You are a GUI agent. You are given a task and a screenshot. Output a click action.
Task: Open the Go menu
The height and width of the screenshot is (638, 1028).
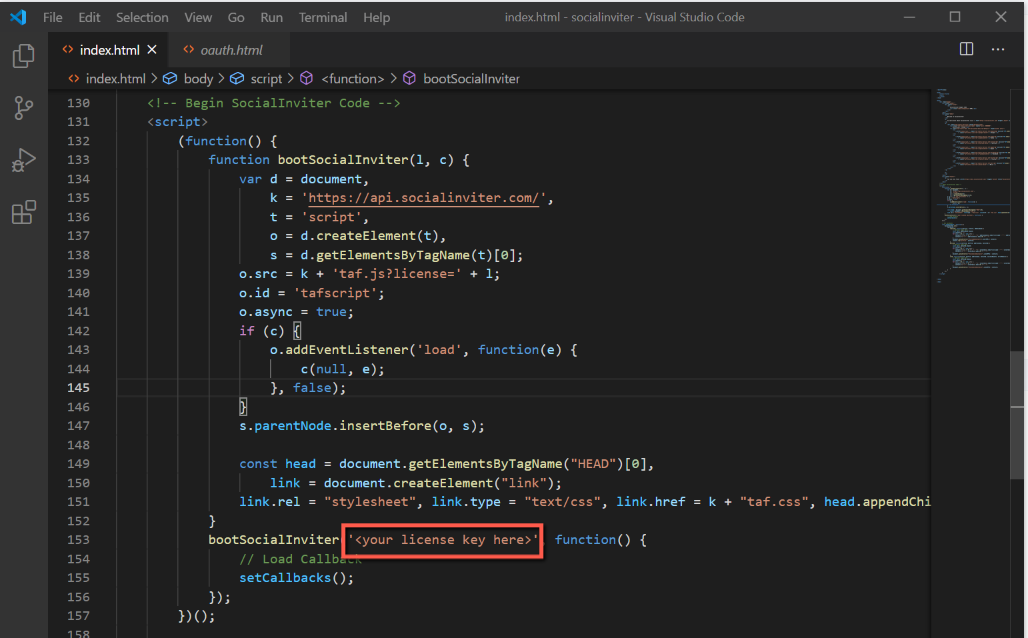[x=236, y=17]
